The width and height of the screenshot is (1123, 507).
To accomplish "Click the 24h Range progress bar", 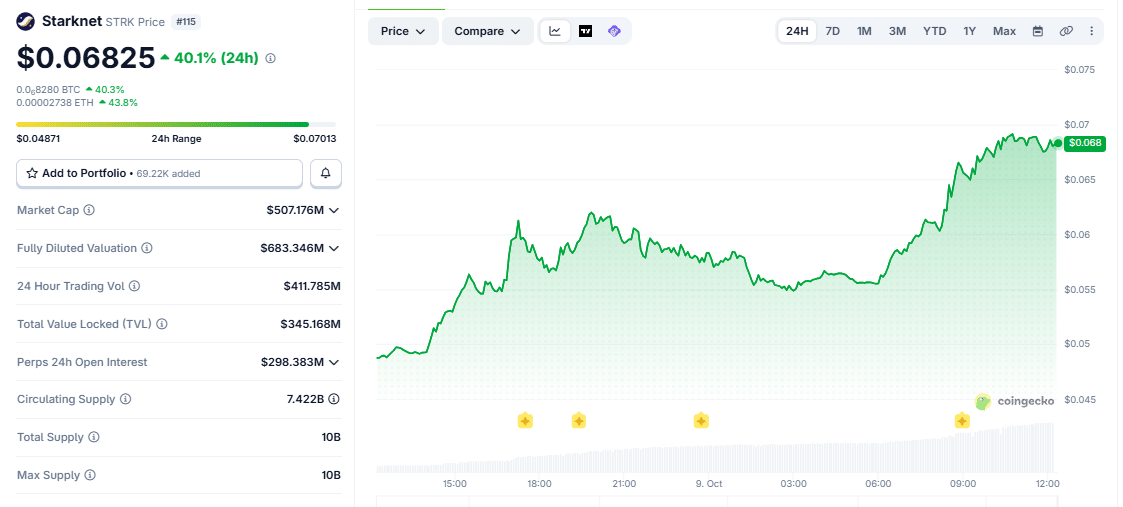I will [x=176, y=125].
